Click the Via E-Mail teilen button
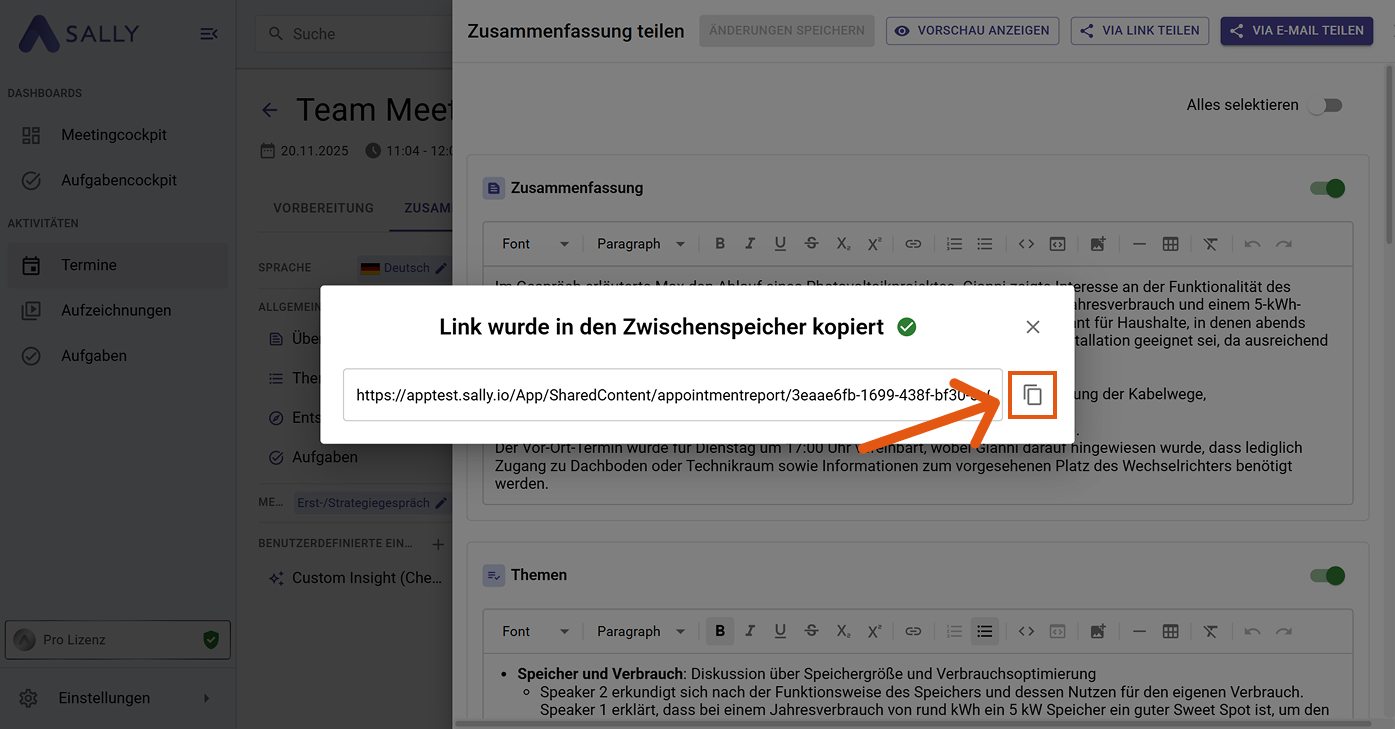Image resolution: width=1395 pixels, height=729 pixels. coord(1296,31)
